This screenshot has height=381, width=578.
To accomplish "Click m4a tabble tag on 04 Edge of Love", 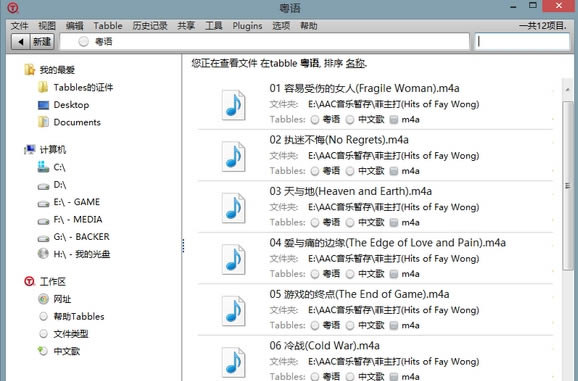I will click(405, 274).
